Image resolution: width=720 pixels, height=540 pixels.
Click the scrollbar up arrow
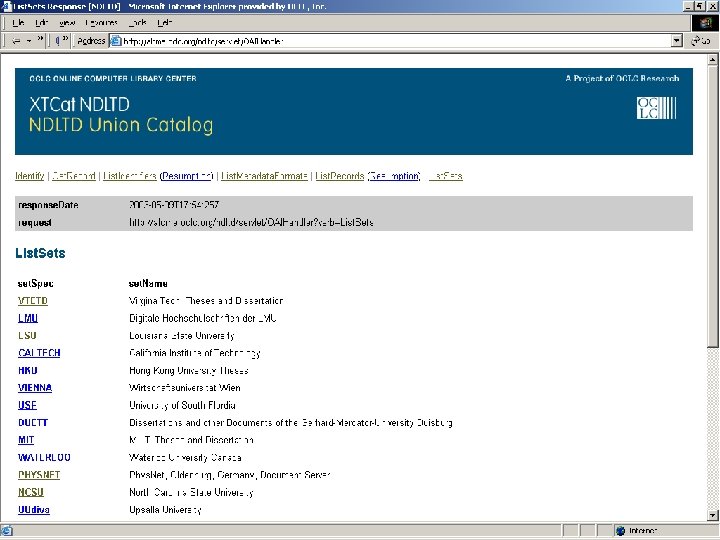click(x=713, y=59)
